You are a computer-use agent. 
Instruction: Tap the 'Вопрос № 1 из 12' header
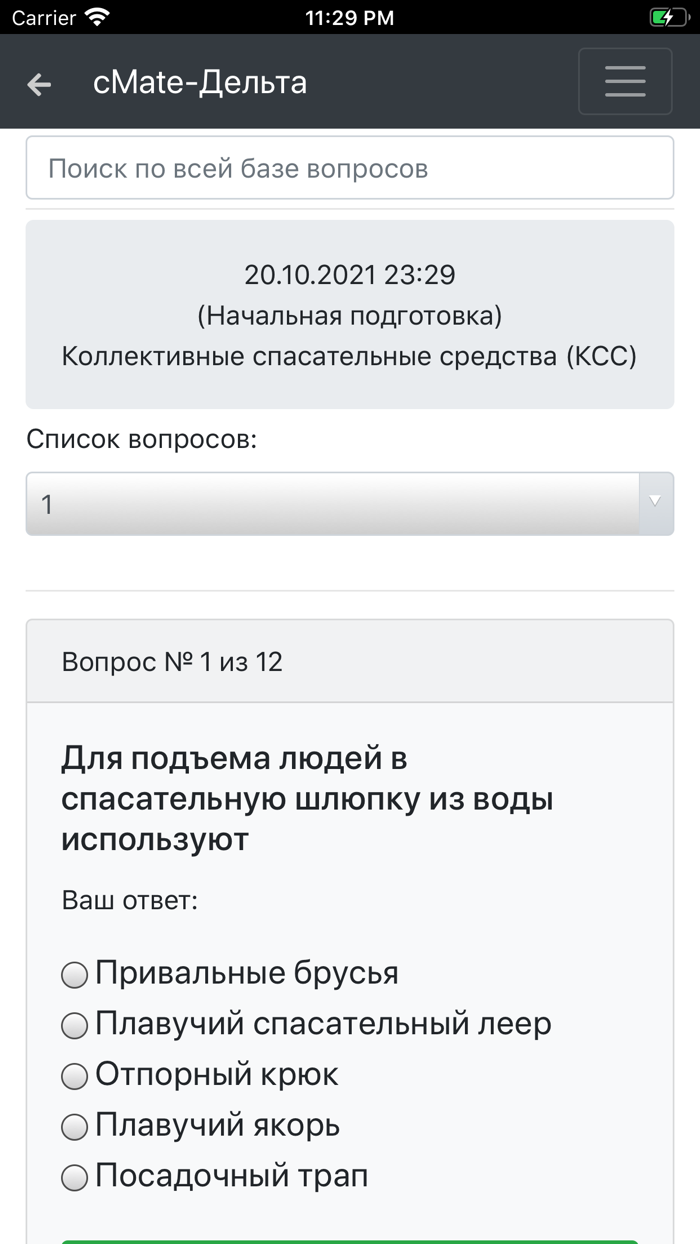[x=172, y=661]
